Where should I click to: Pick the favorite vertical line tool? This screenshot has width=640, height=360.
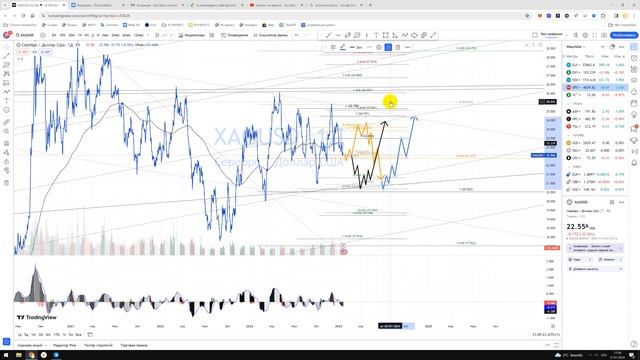click(367, 36)
